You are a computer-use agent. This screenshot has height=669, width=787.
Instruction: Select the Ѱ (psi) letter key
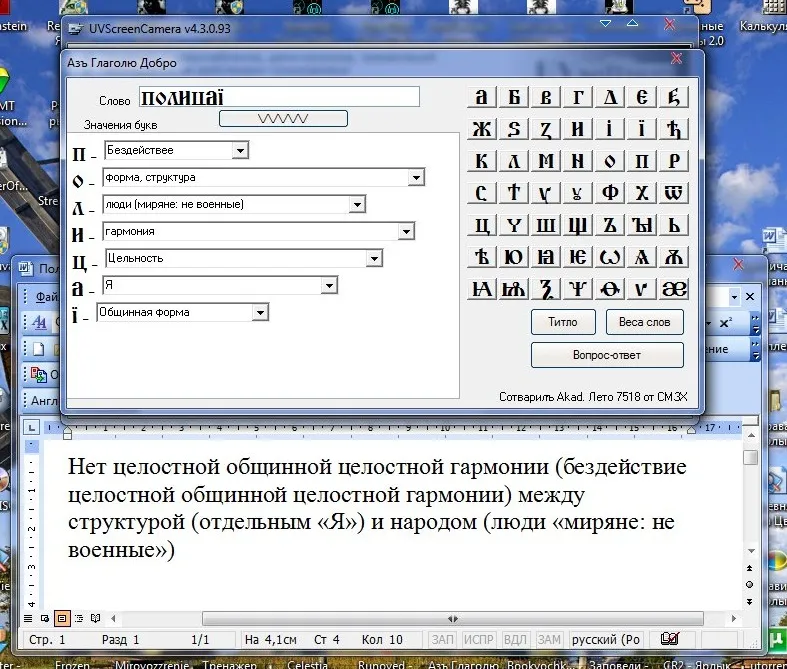578,289
